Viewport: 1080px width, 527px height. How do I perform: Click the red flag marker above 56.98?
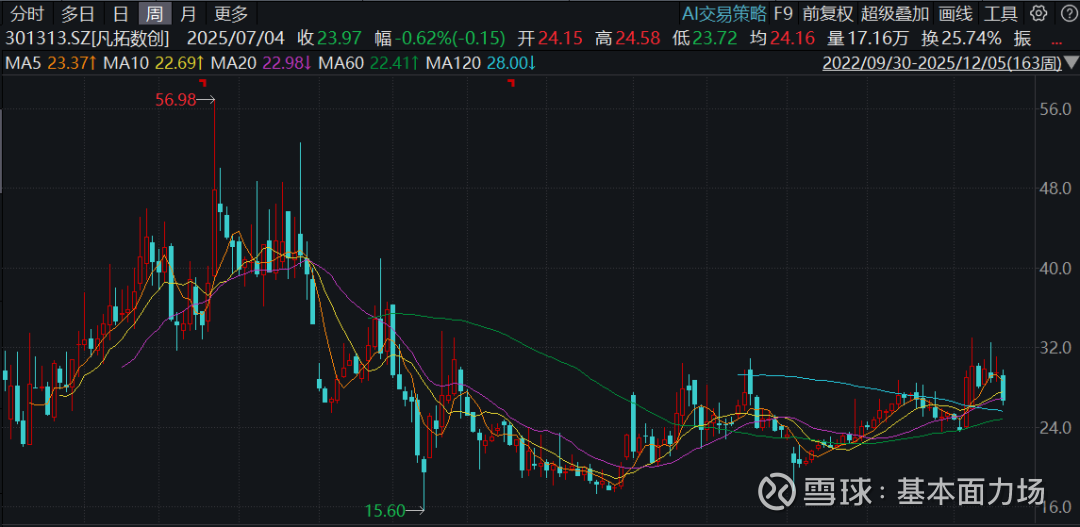pos(202,83)
